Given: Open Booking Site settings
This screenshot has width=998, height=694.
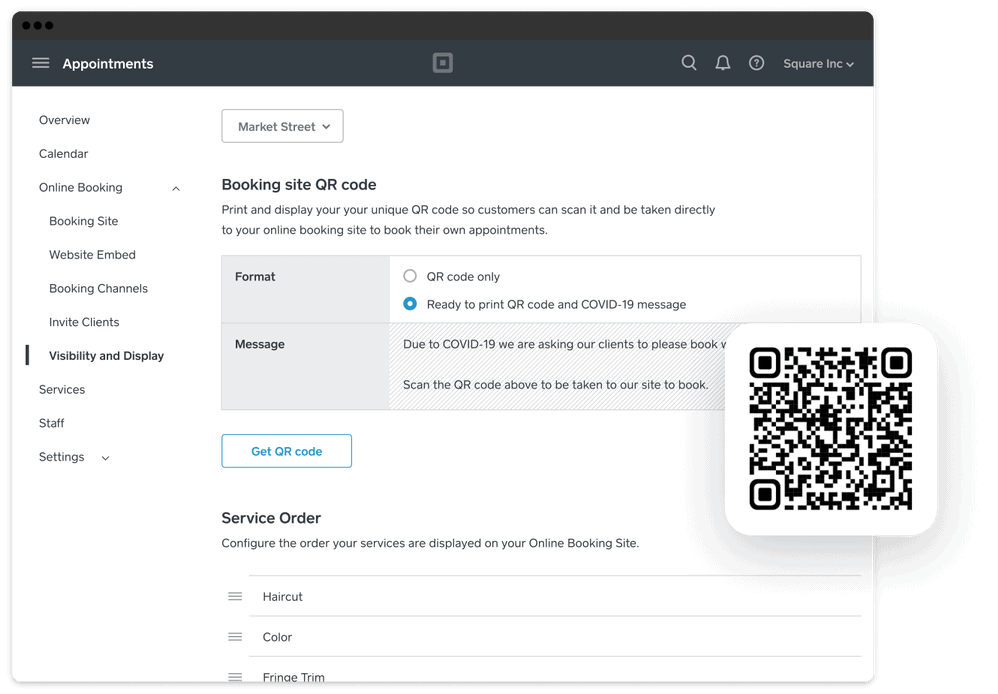Looking at the screenshot, I should 83,221.
